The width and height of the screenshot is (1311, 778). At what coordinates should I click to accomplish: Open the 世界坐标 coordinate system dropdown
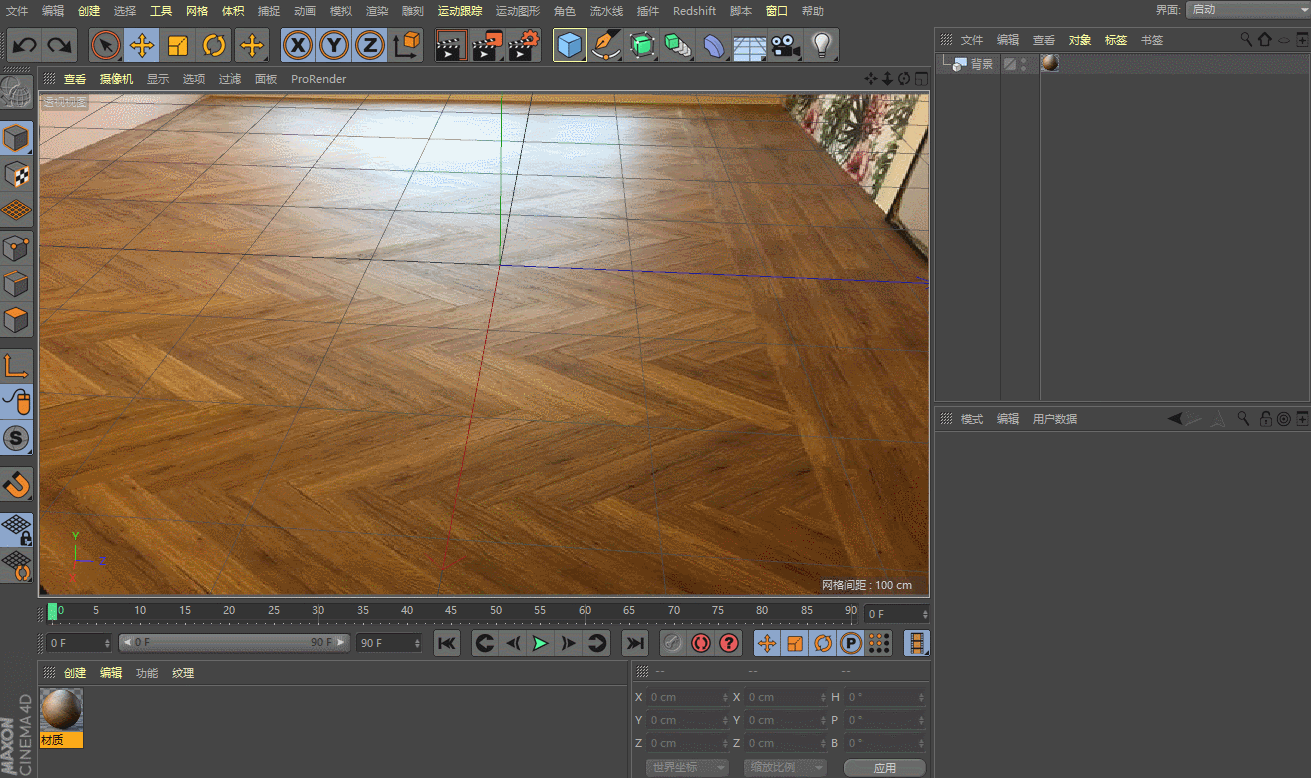[x=687, y=768]
